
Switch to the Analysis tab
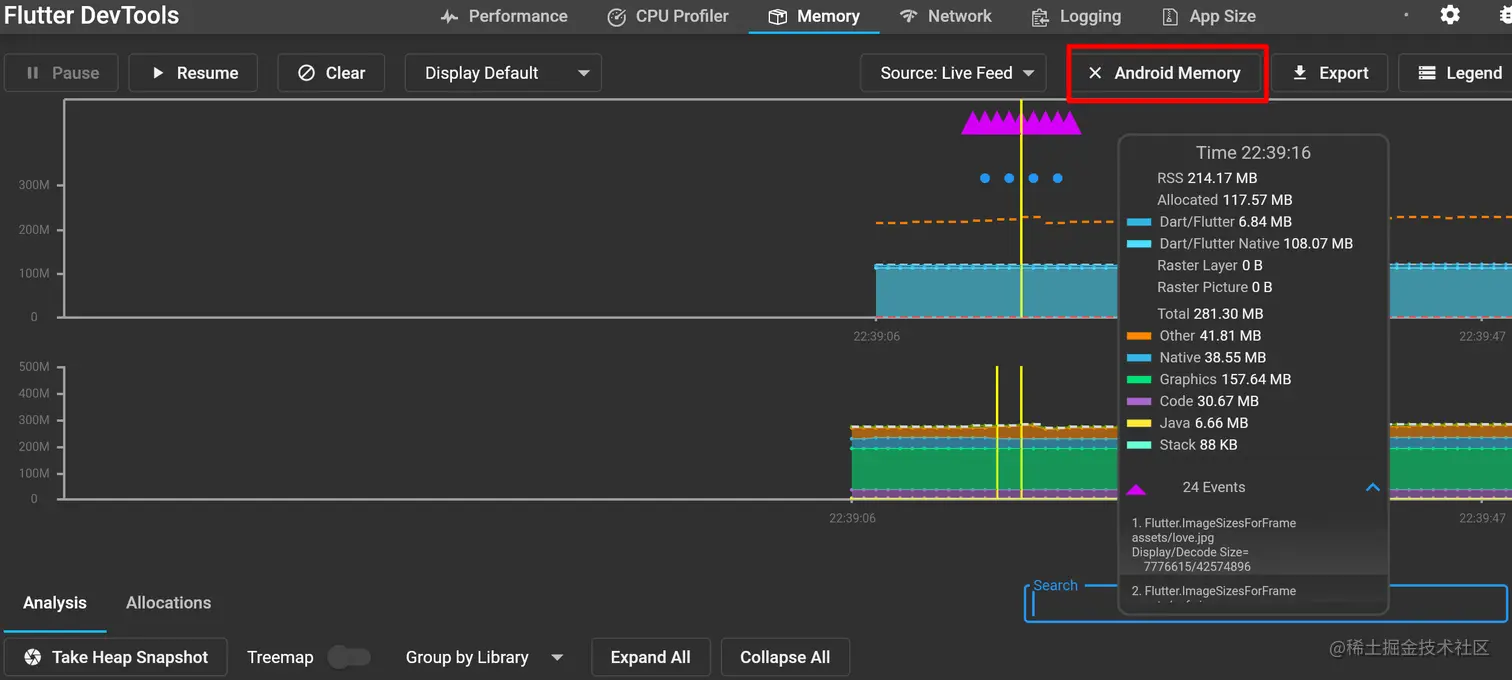click(55, 603)
